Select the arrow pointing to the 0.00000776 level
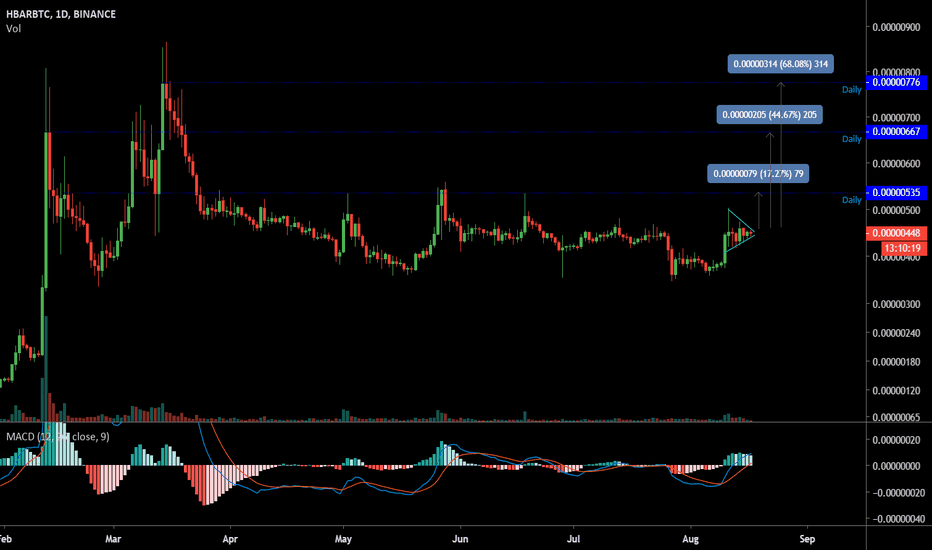The height and width of the screenshot is (550, 932). click(781, 155)
